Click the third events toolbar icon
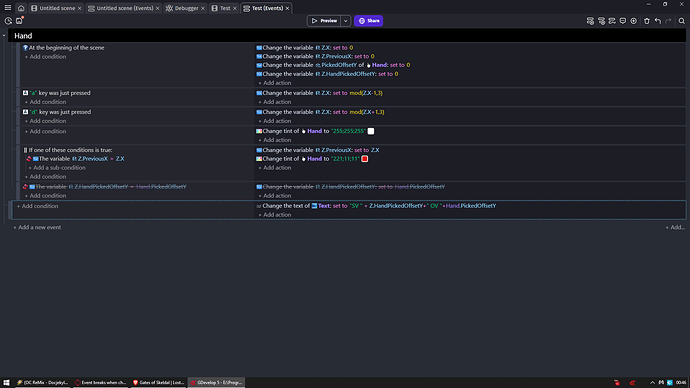Image resolution: width=690 pixels, height=388 pixels. (612, 21)
